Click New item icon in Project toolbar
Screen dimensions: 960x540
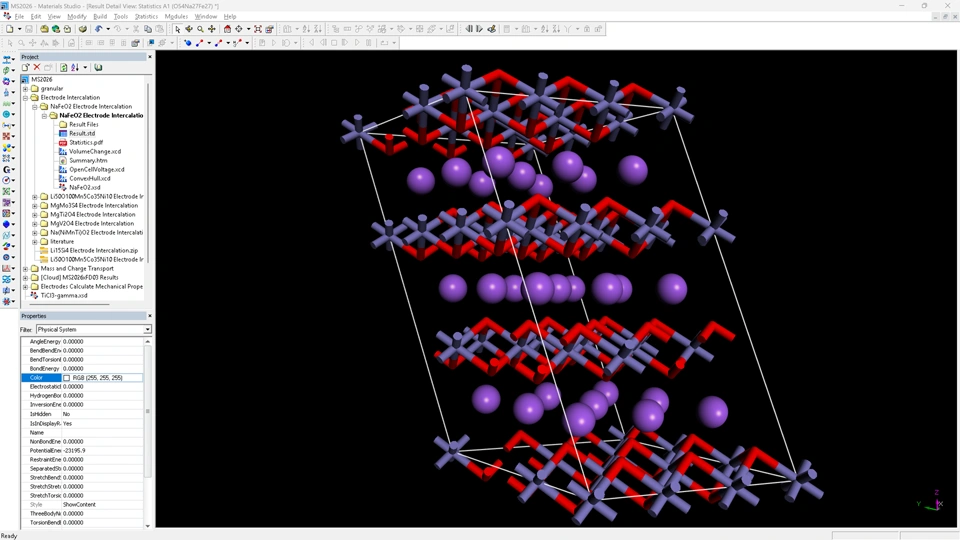click(x=25, y=67)
